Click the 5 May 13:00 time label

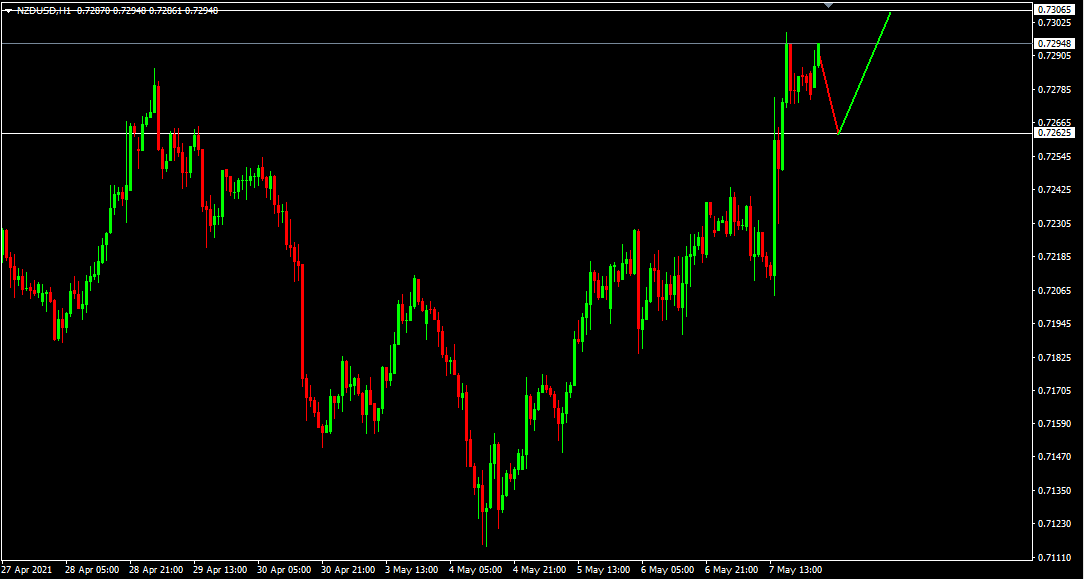point(605,570)
